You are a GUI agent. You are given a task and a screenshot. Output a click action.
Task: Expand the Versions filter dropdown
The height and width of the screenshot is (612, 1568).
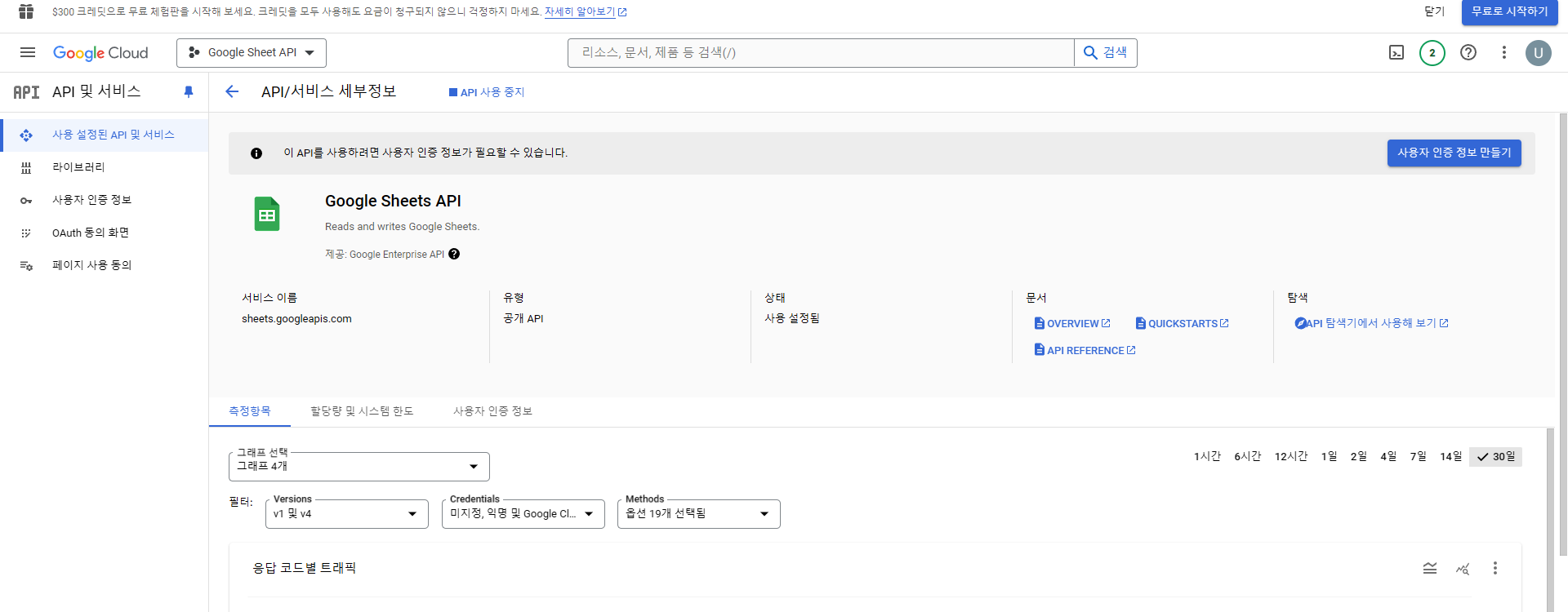click(x=347, y=514)
